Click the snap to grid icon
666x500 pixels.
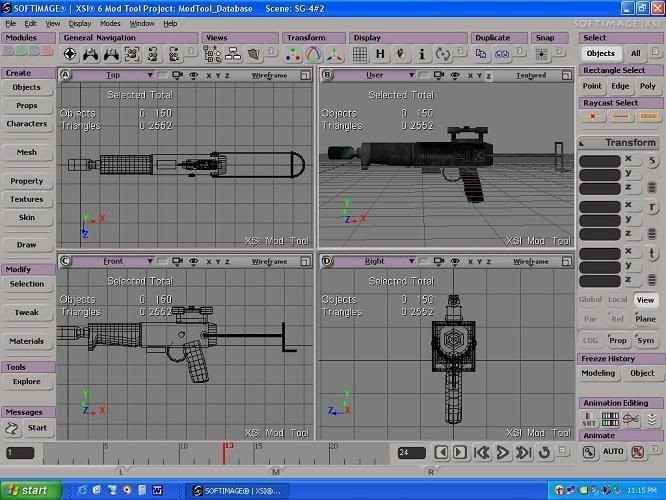point(542,54)
